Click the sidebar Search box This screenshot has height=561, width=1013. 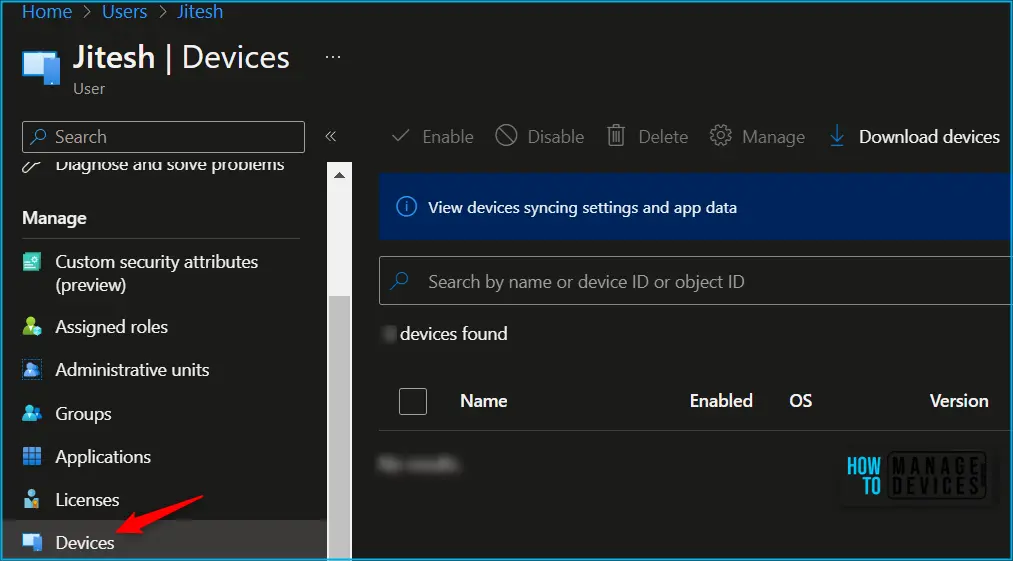(163, 137)
